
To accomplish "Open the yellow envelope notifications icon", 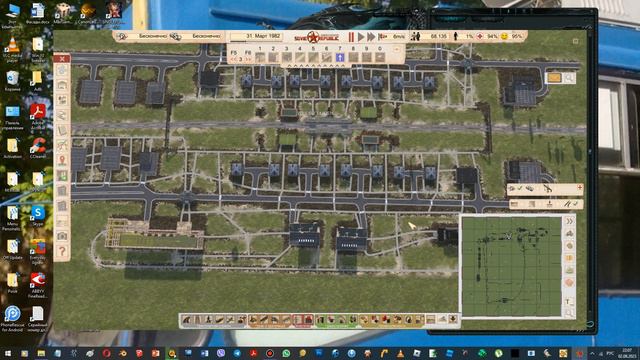I will (554, 78).
